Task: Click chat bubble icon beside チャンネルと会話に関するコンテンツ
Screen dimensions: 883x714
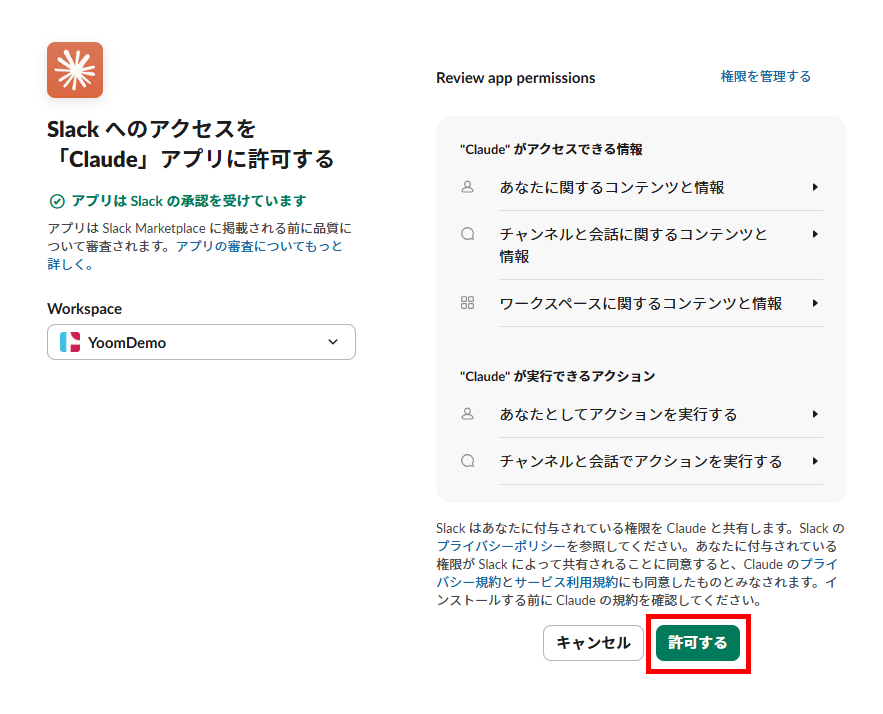Action: pos(467,234)
